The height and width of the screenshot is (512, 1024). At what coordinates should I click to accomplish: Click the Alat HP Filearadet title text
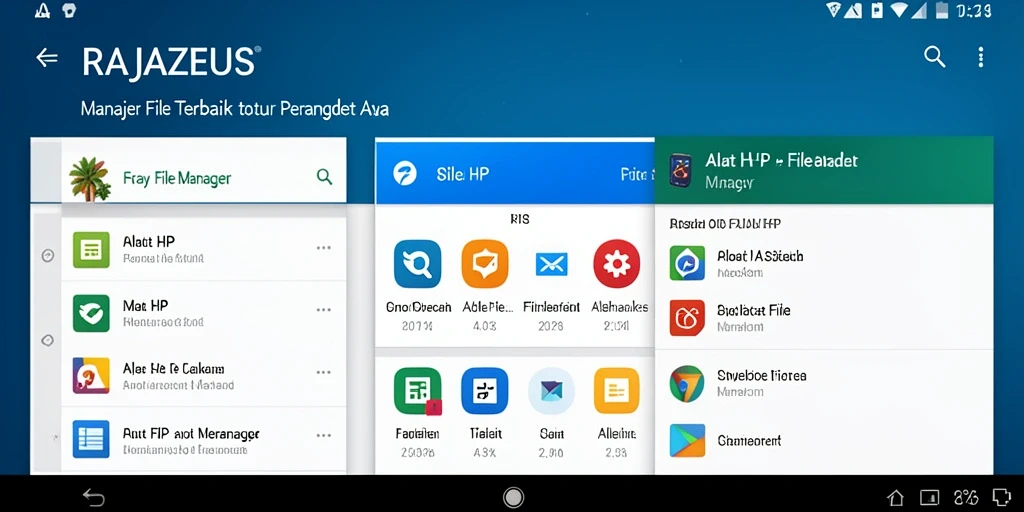point(782,161)
